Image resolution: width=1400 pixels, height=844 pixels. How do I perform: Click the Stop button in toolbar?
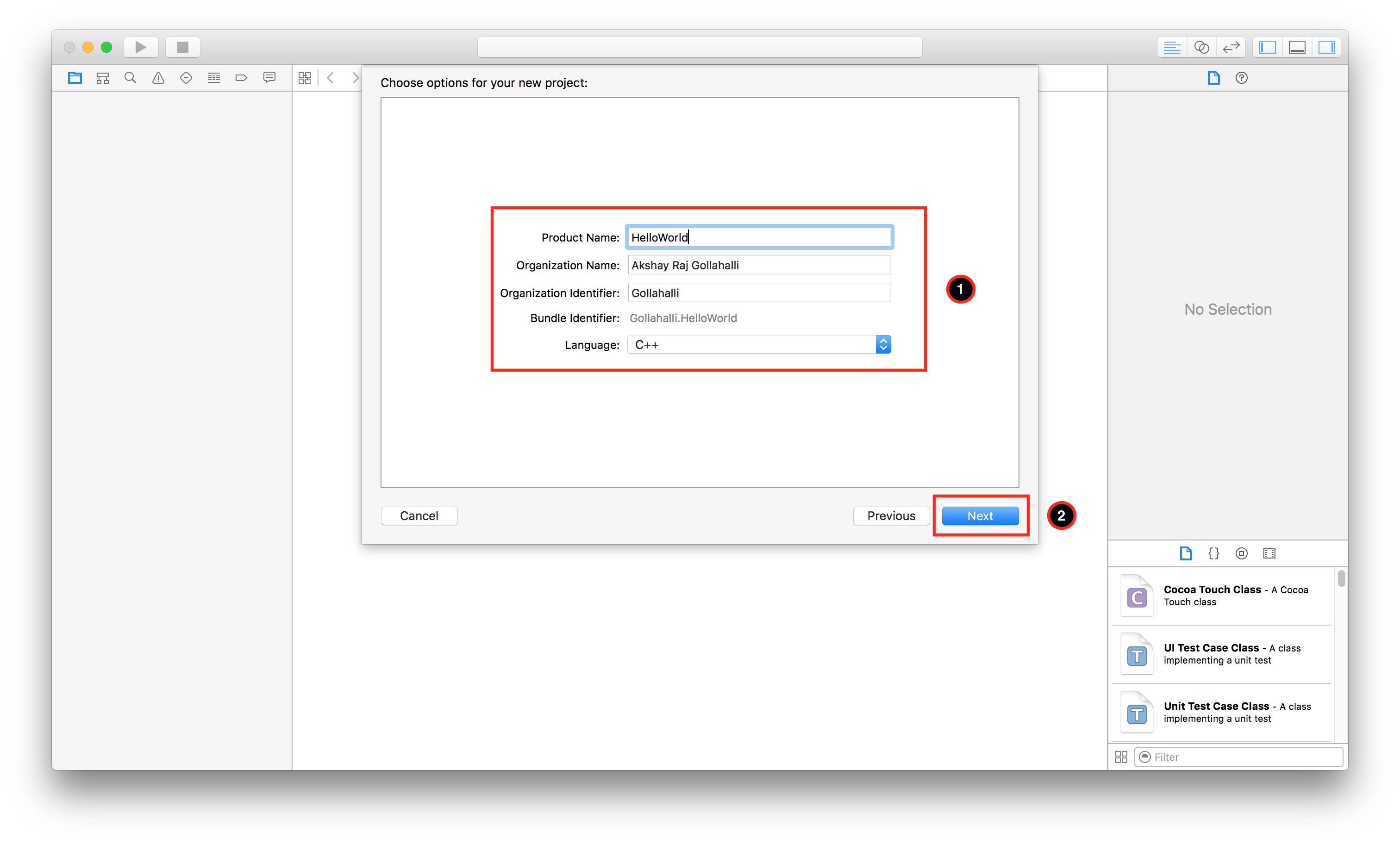point(182,47)
